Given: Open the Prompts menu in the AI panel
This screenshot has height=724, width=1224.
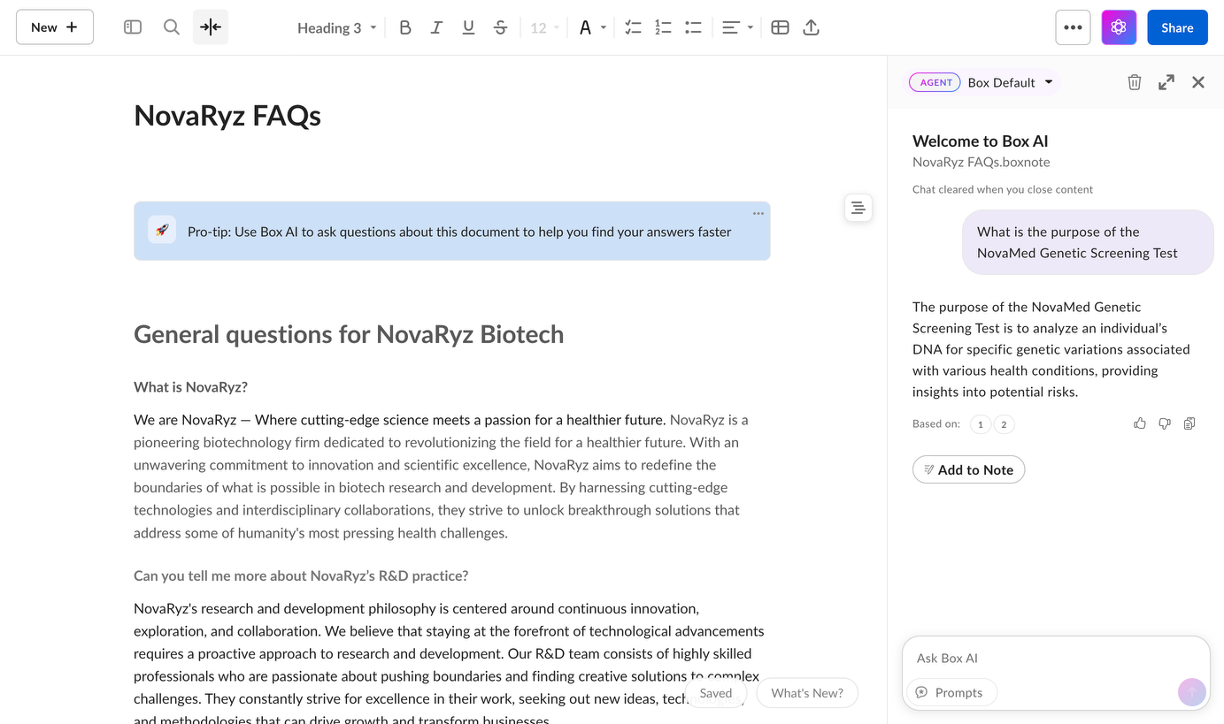Looking at the screenshot, I should (x=951, y=692).
